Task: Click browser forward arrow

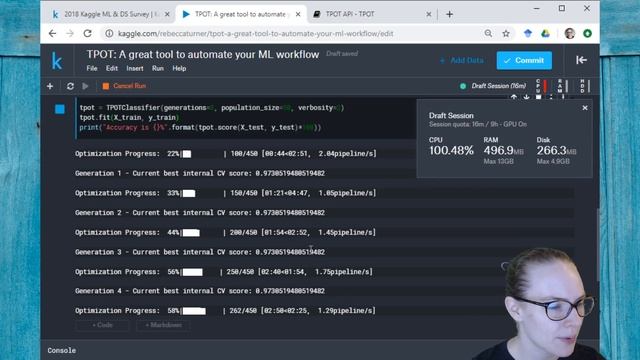Action: click(70, 33)
